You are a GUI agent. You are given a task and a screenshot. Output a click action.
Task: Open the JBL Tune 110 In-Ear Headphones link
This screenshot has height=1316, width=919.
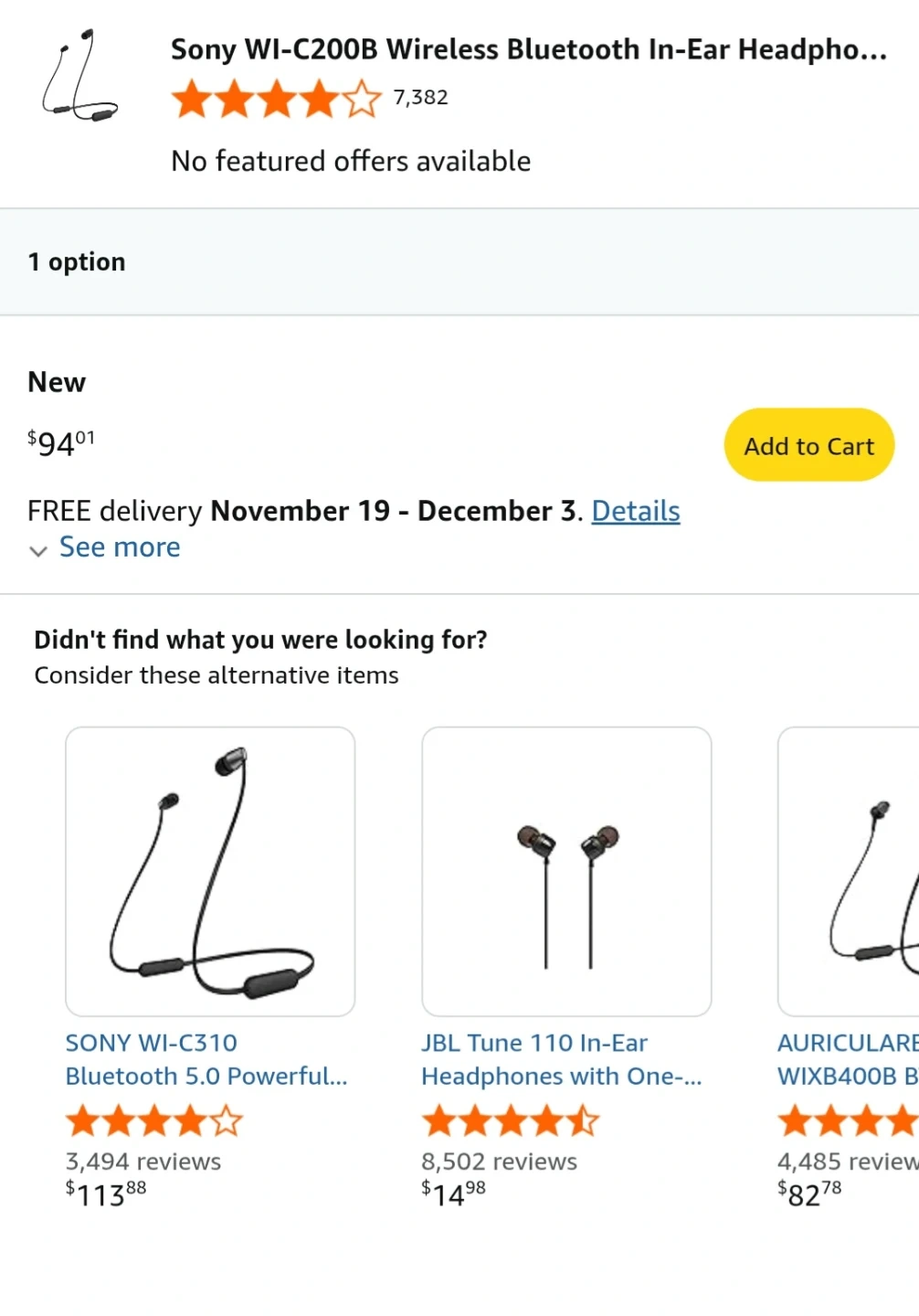point(561,1059)
